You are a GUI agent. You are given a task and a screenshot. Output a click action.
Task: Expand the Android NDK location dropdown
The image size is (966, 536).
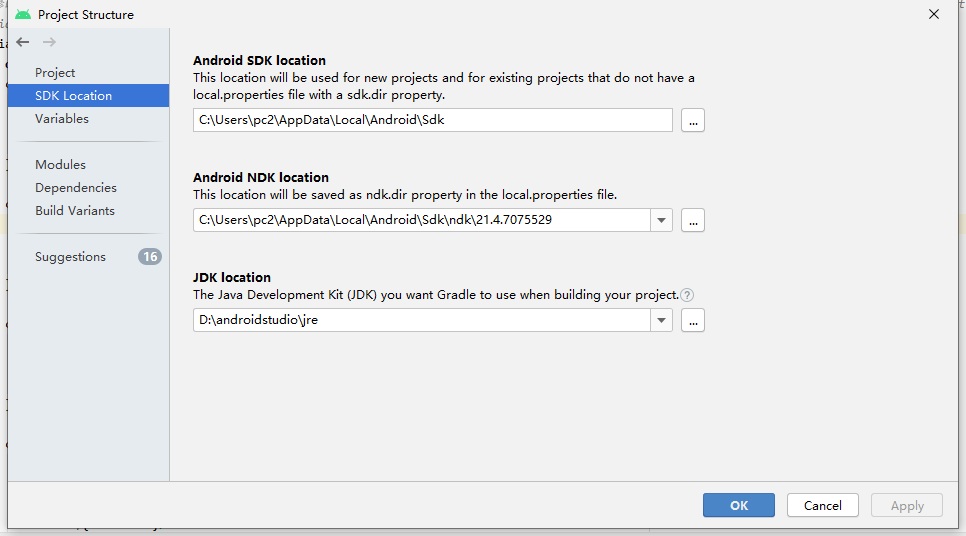(x=661, y=220)
